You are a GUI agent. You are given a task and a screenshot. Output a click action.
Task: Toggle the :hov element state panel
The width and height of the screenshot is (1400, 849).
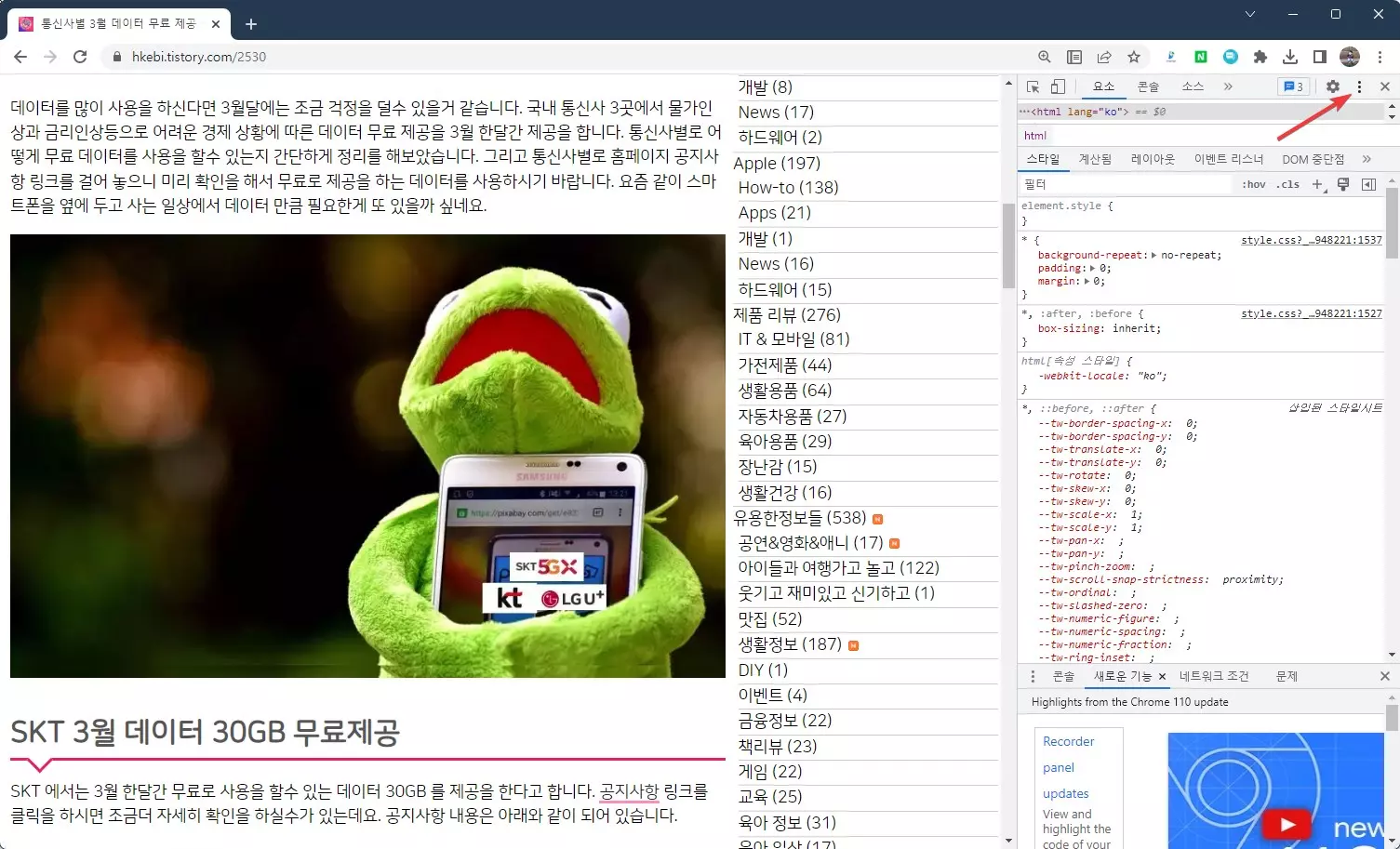pyautogui.click(x=1253, y=183)
